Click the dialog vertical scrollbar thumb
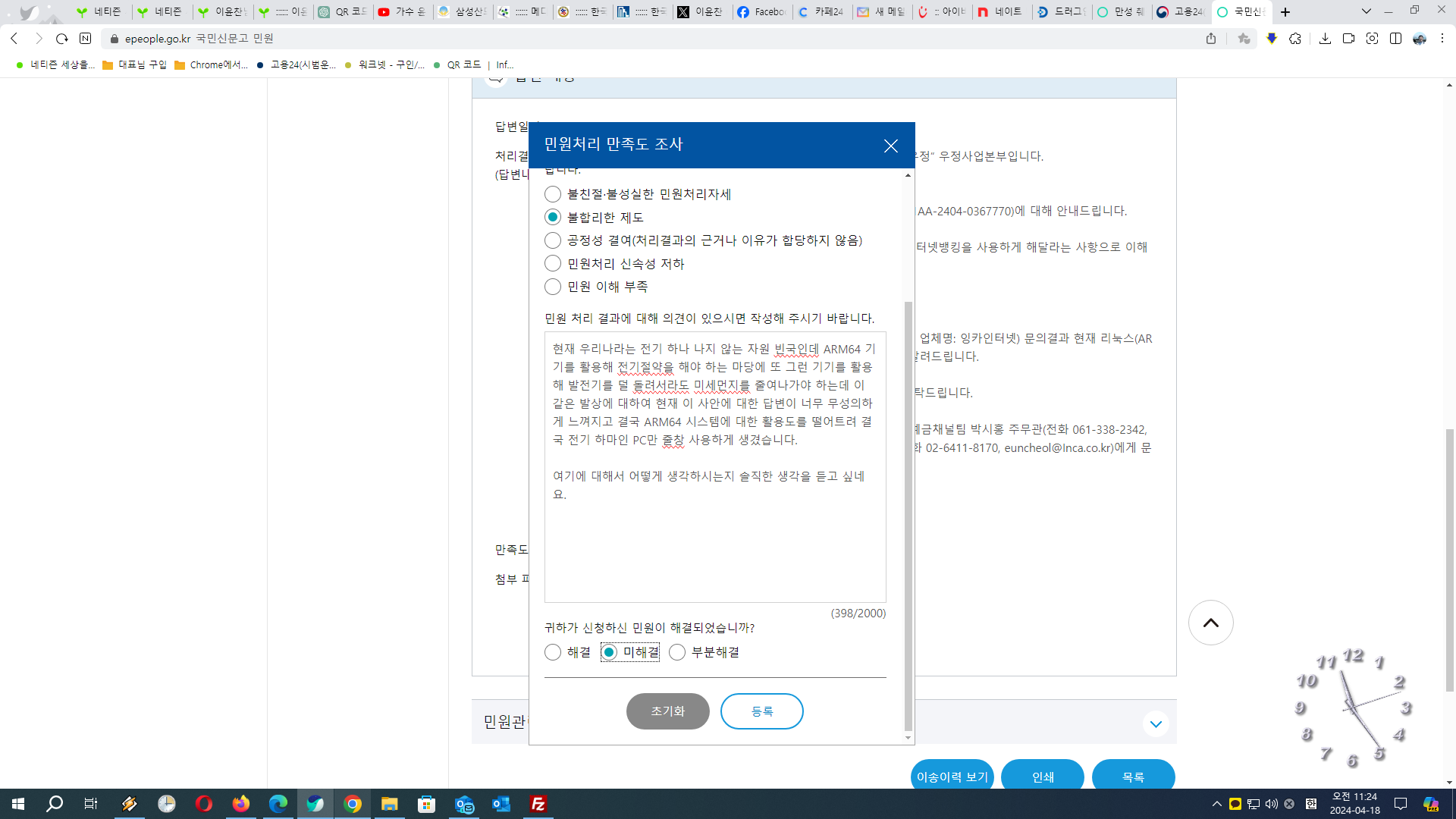The image size is (1456, 819). (x=908, y=516)
